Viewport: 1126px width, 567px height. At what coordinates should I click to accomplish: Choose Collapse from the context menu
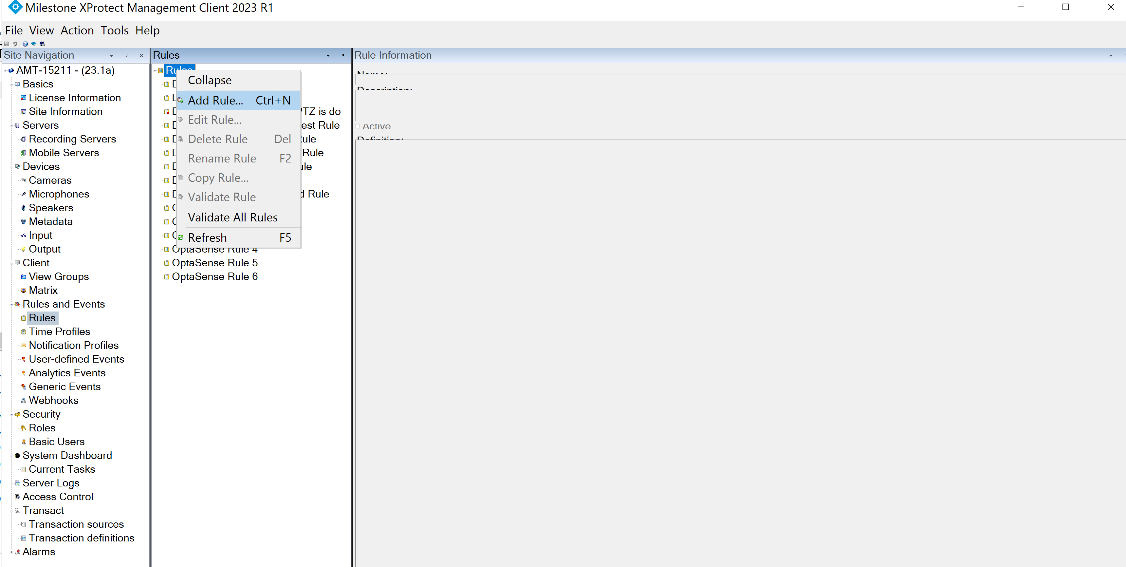click(238, 80)
